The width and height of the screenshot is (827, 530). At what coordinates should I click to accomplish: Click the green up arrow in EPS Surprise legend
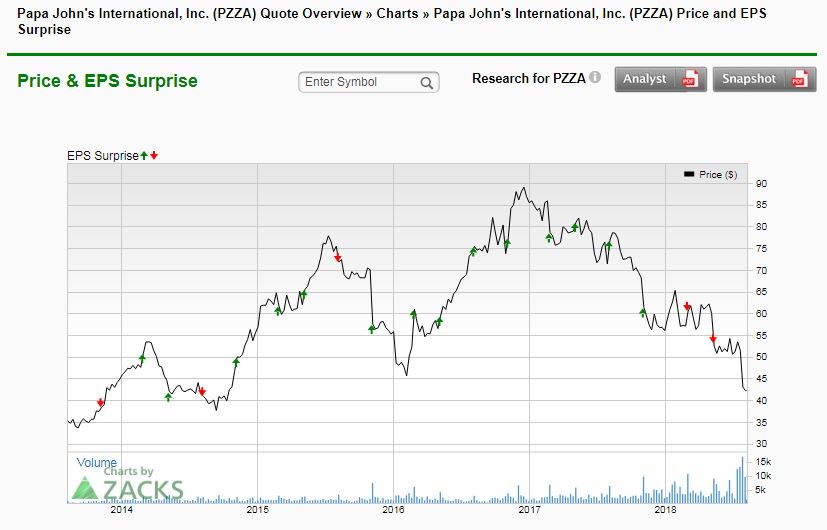144,156
